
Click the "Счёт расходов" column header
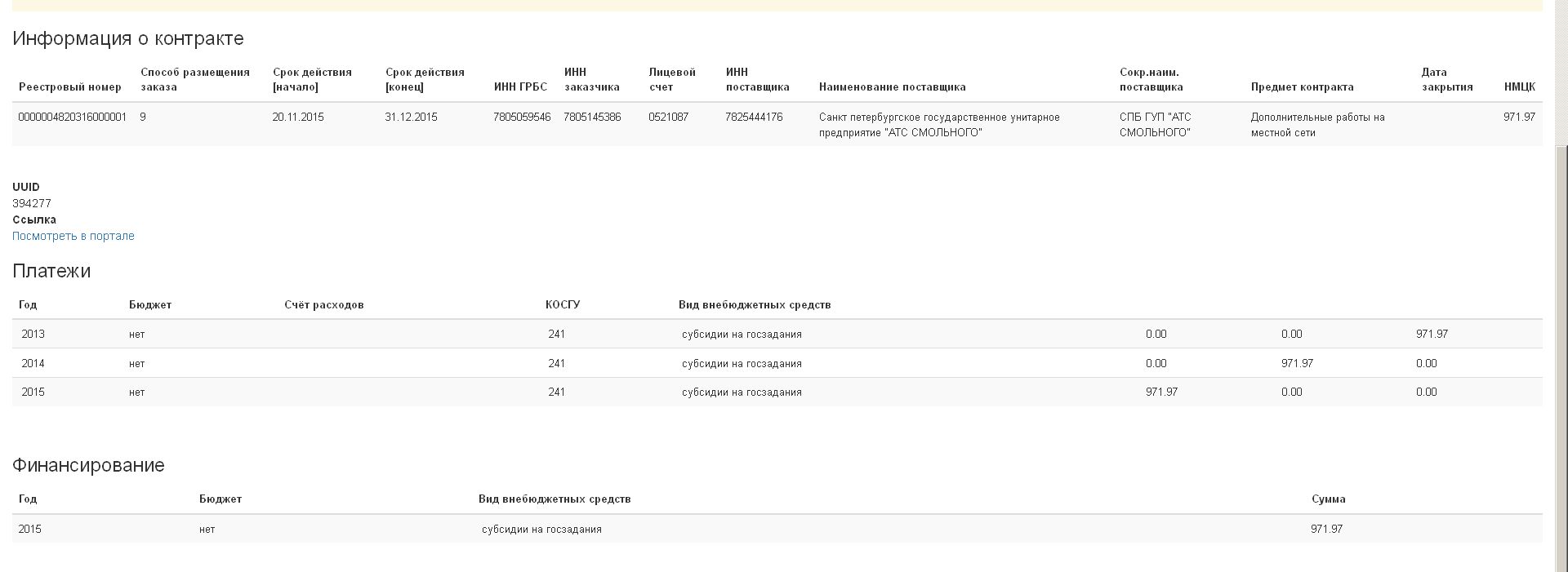(324, 305)
